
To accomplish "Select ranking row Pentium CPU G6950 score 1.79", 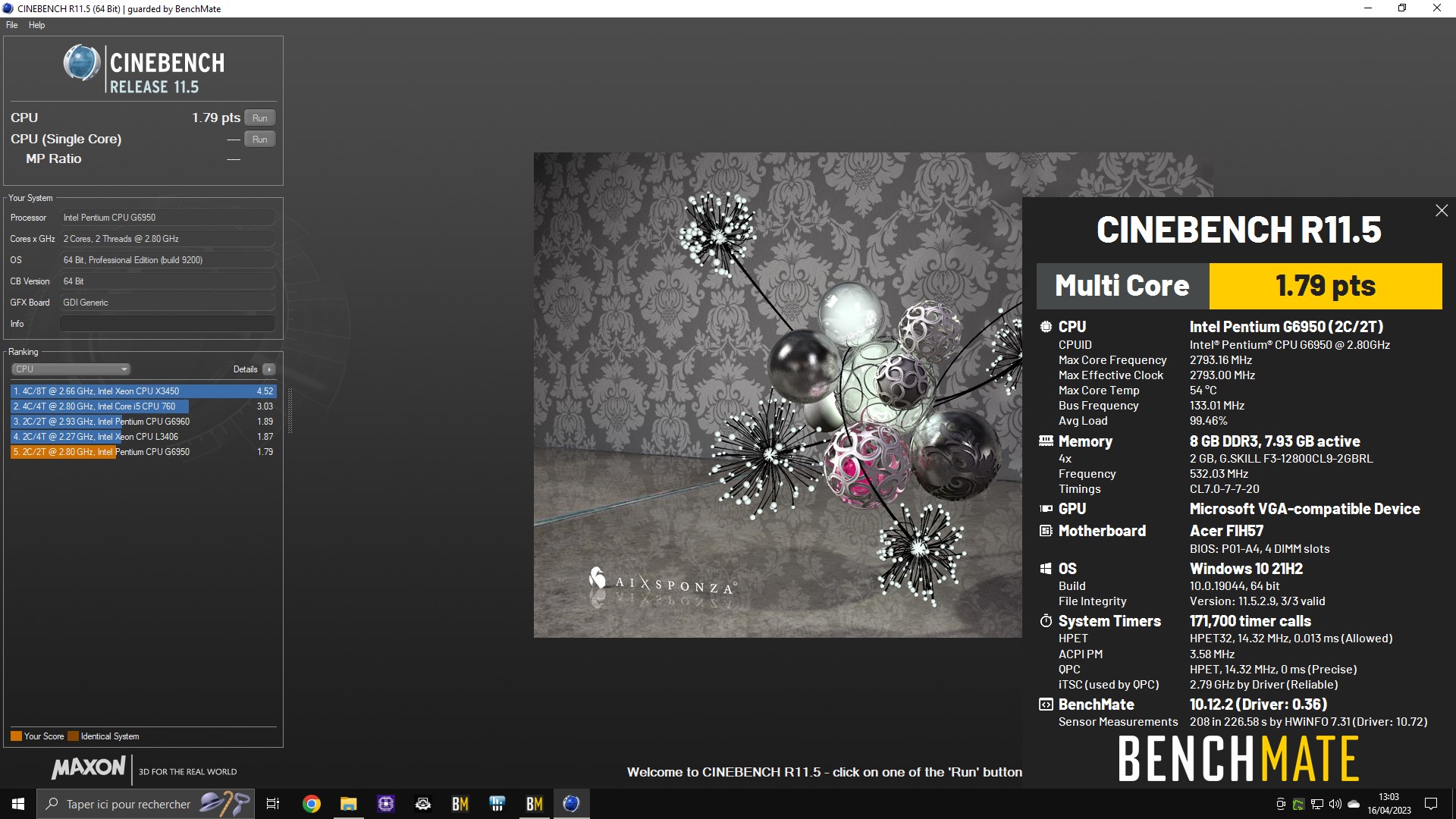I will [143, 452].
